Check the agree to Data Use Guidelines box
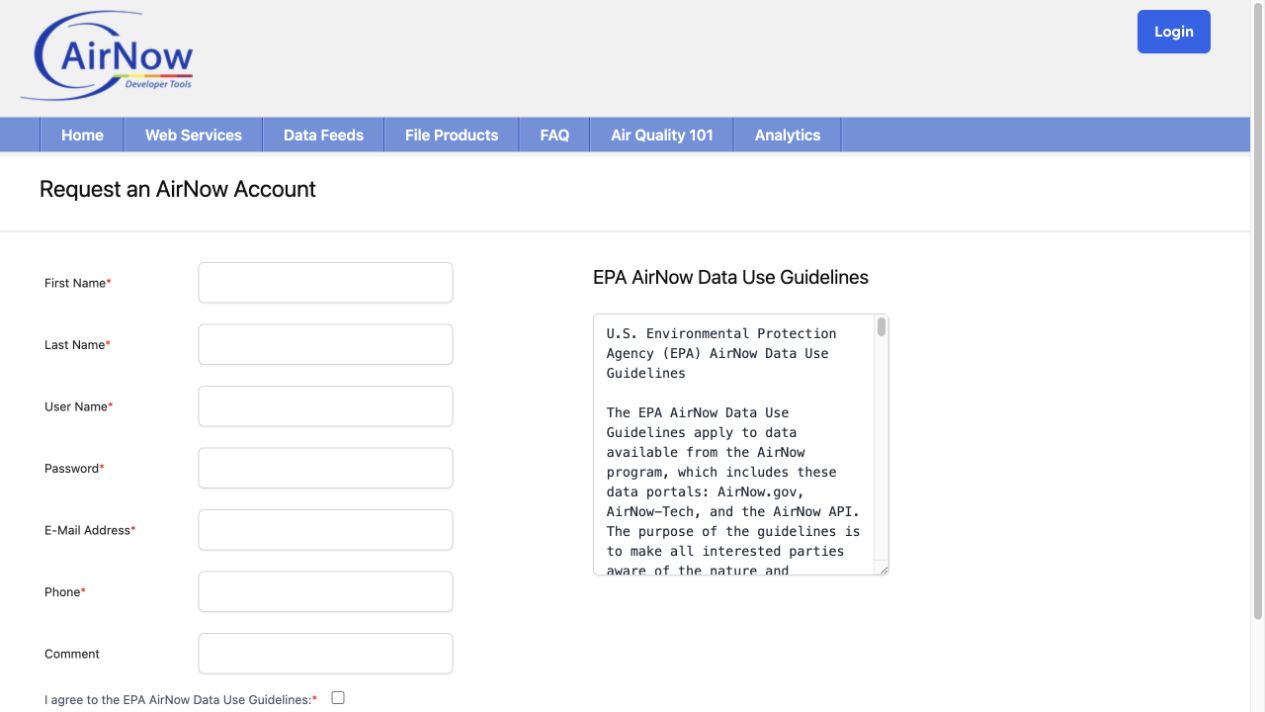1265x712 pixels. pyautogui.click(x=338, y=698)
